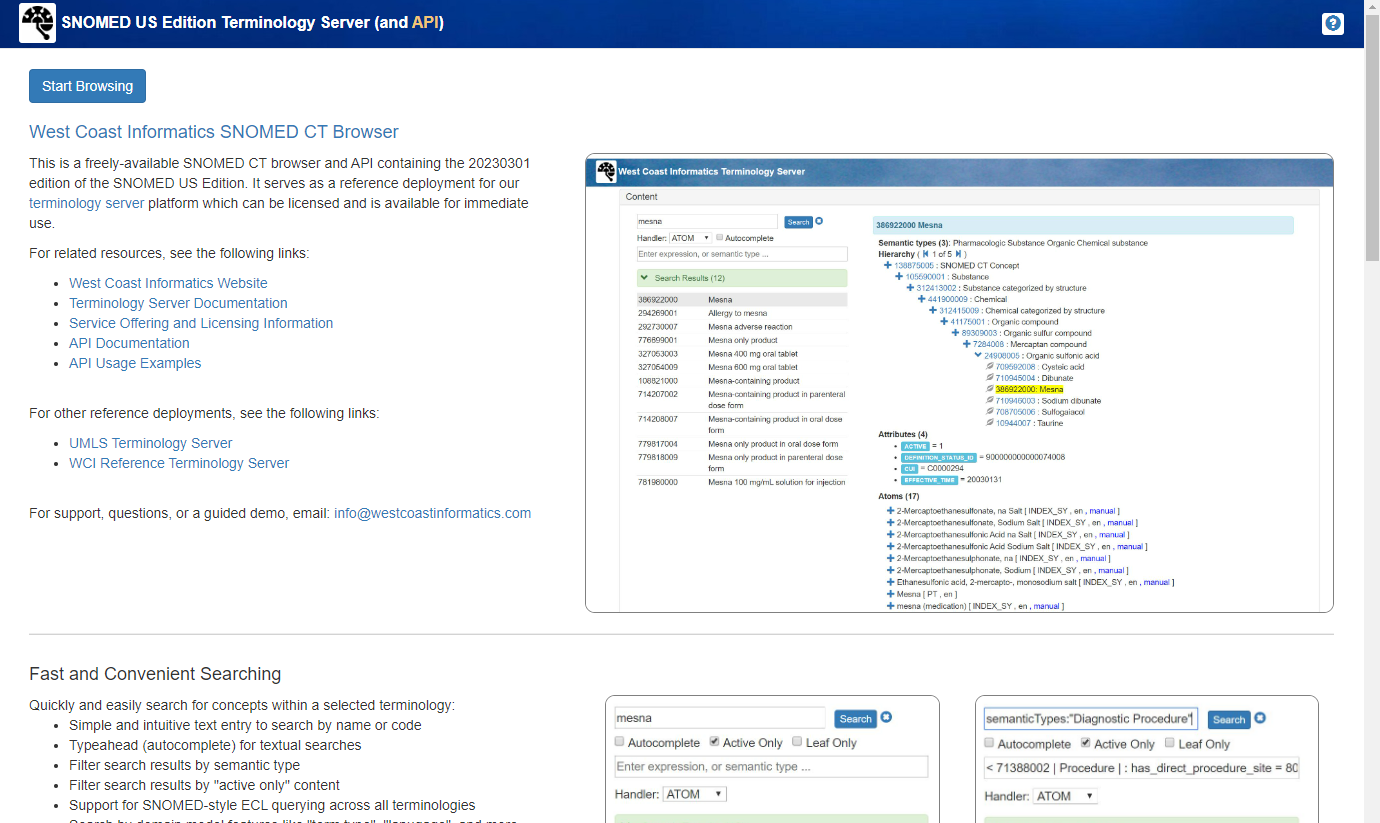Open the help question-mark icon

pyautogui.click(x=1332, y=24)
